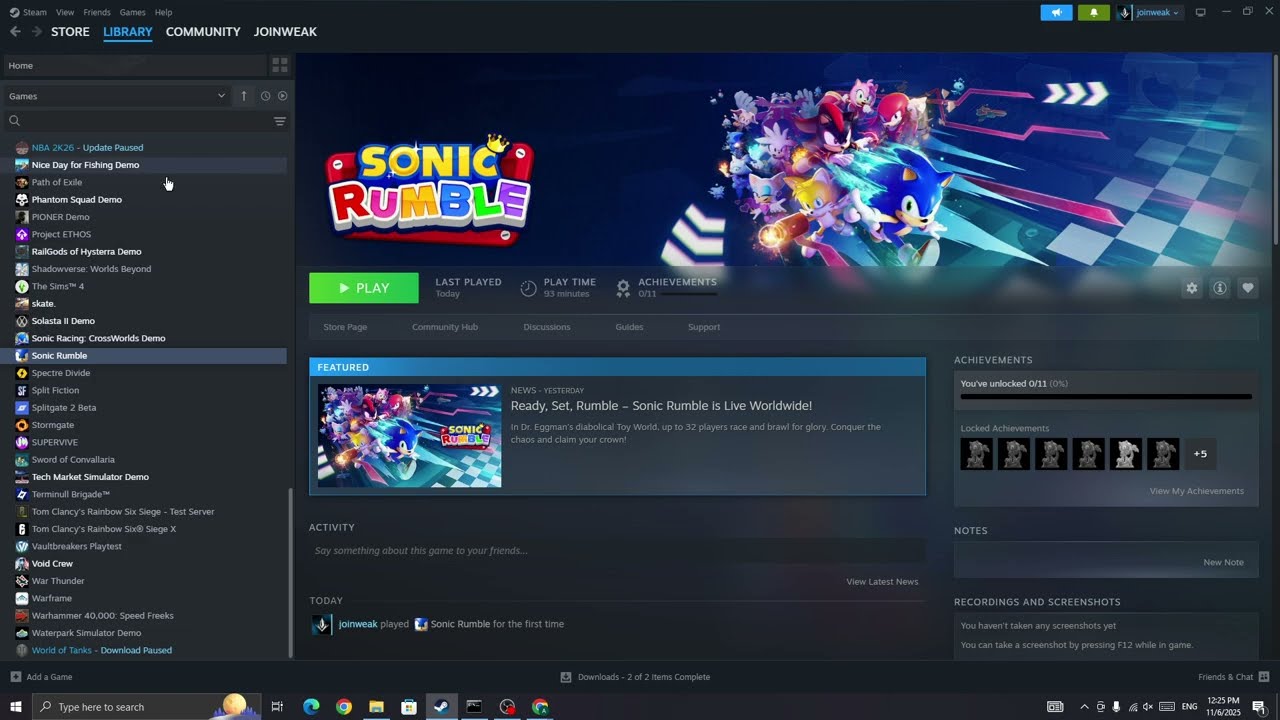Click the forward navigation arrow
Viewport: 1280px width, 720px height.
[37, 32]
